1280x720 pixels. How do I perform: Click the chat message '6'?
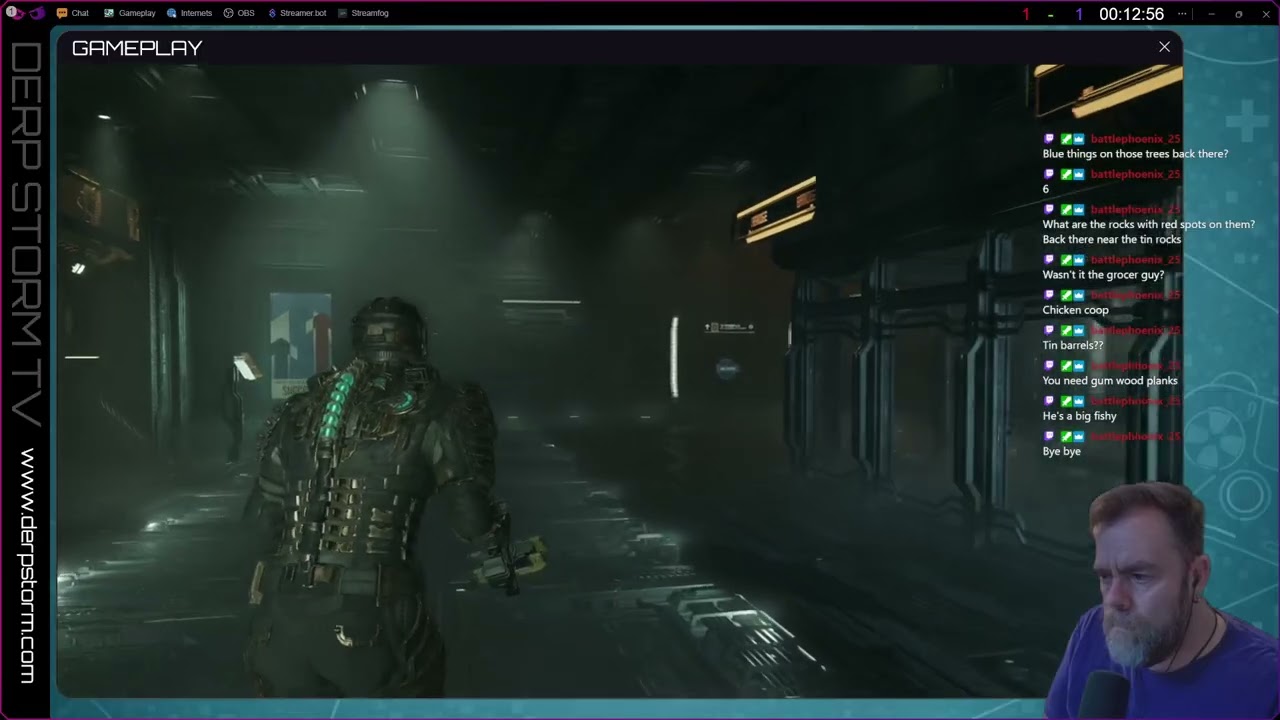tap(1046, 189)
